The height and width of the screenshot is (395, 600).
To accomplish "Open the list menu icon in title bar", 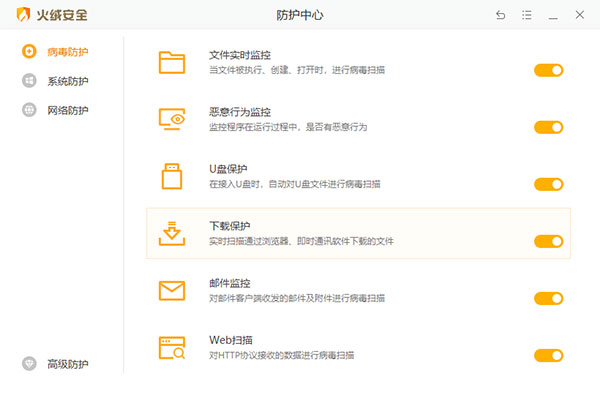I will (x=527, y=15).
